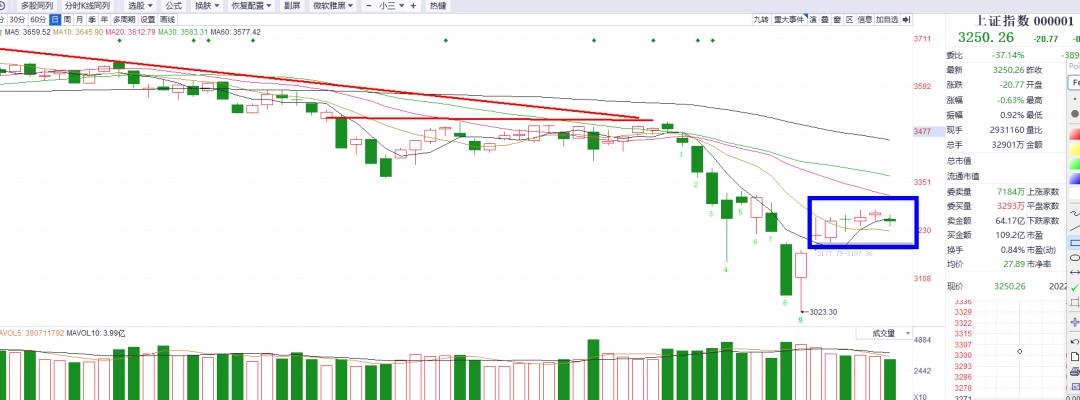Click the 多股同列 toolbar button
Screen dimensions: 1080x400
coord(37,6)
